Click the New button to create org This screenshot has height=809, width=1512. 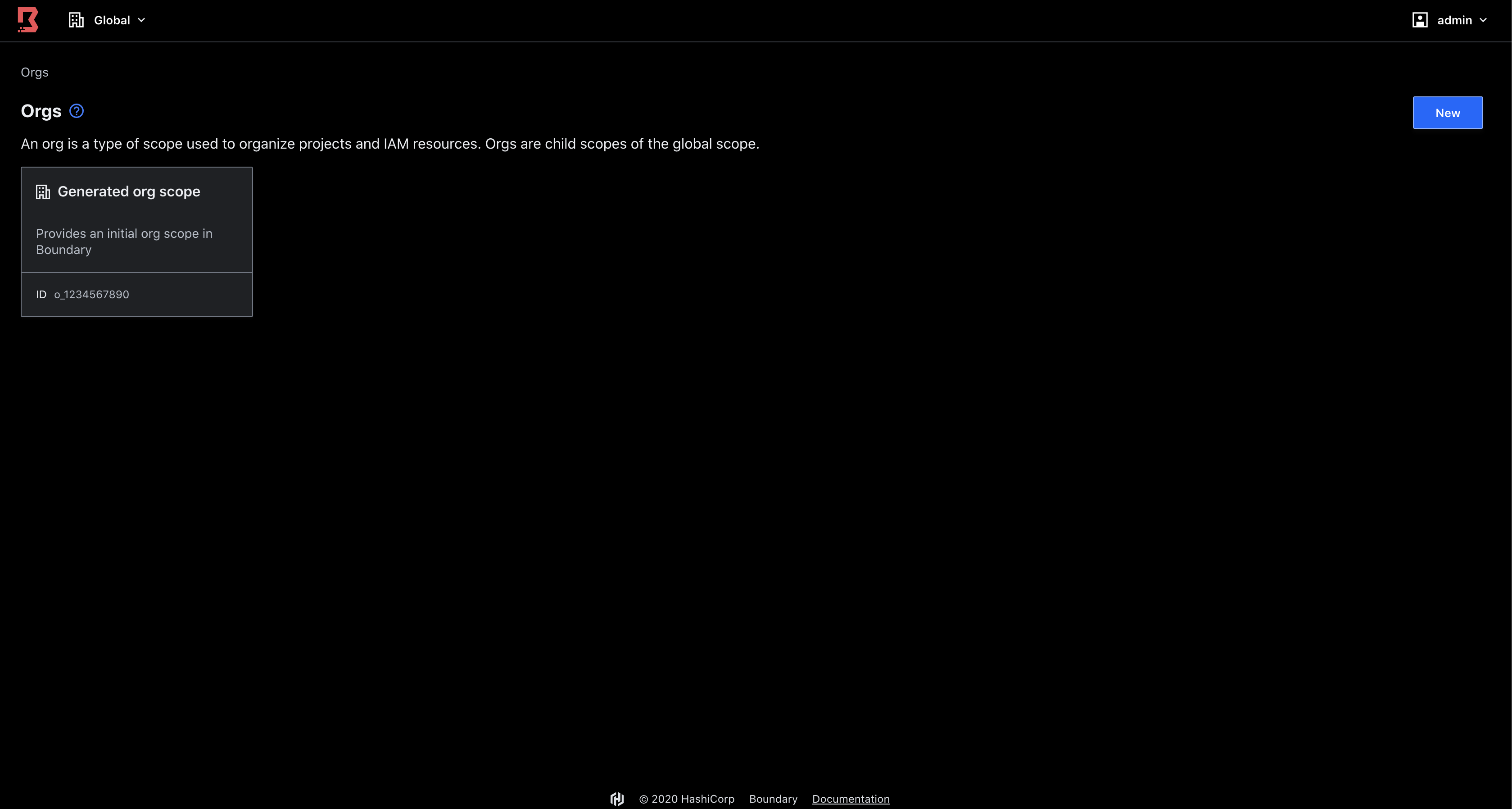tap(1448, 112)
